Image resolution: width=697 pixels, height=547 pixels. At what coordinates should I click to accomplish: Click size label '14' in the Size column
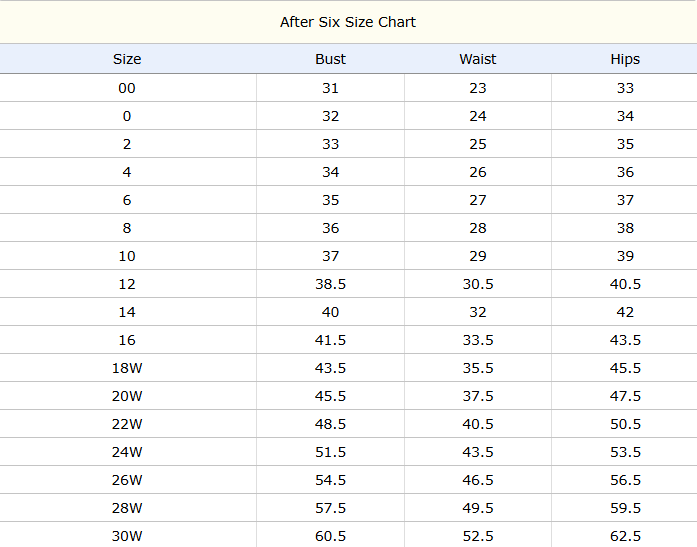coord(127,312)
